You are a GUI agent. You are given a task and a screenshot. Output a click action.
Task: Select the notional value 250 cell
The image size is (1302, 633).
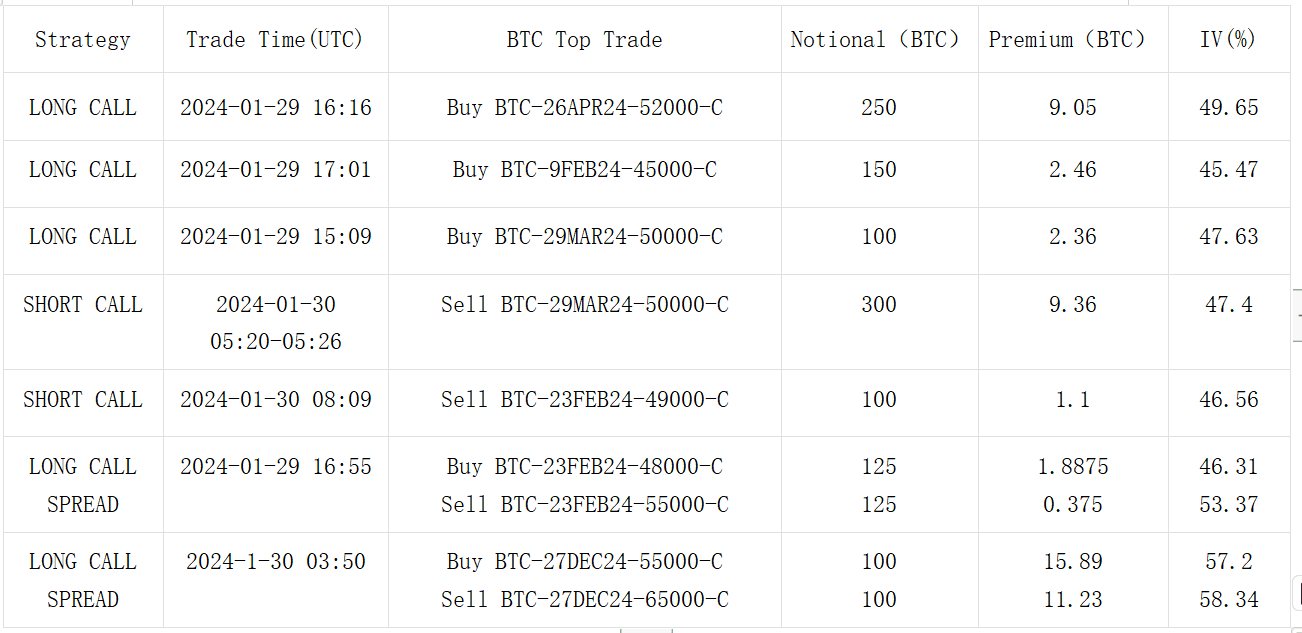point(878,108)
